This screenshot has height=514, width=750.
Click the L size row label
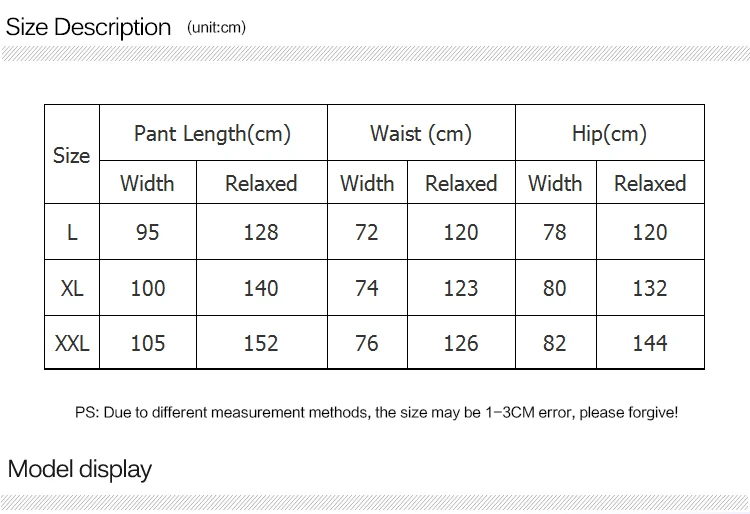pyautogui.click(x=72, y=232)
